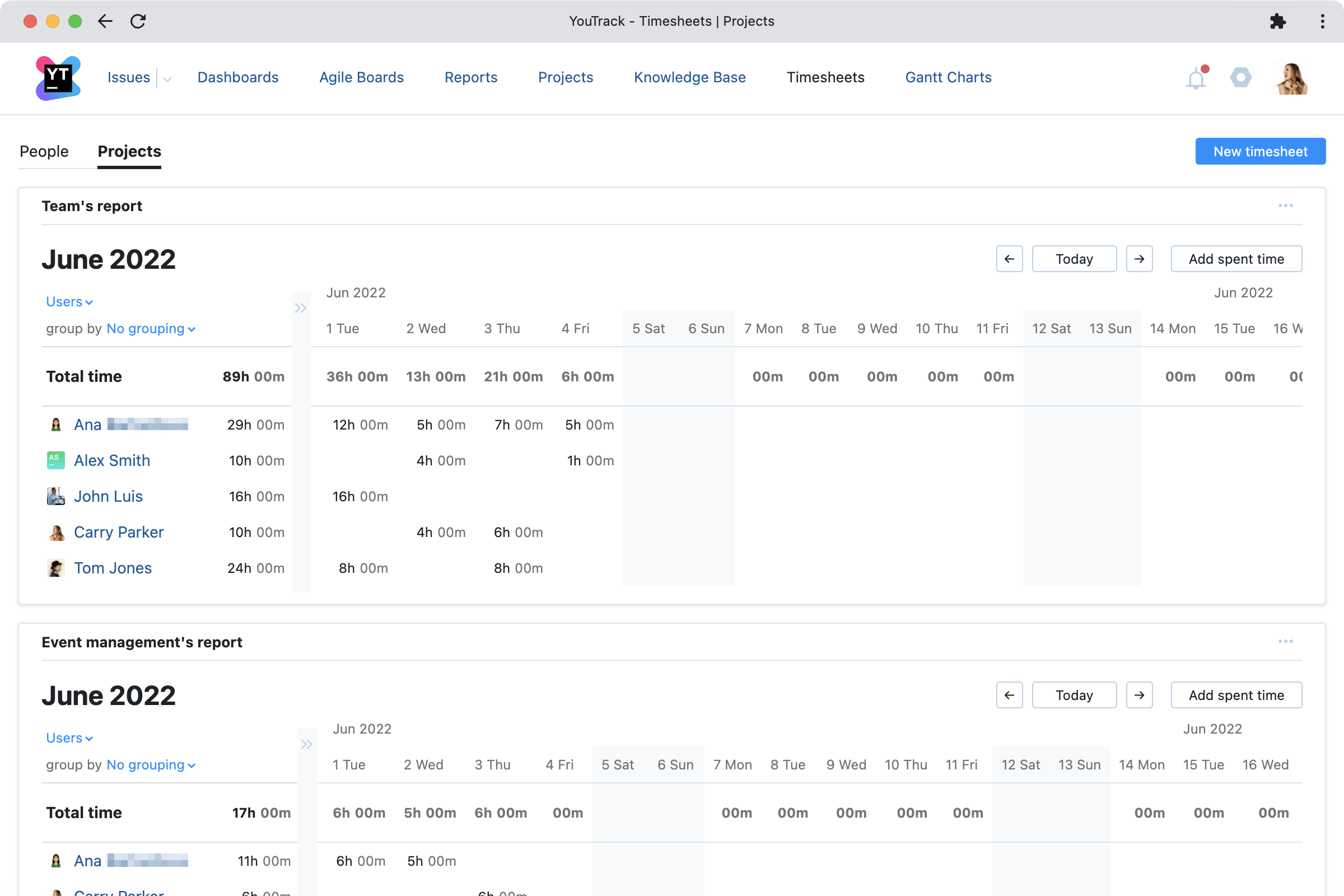Go to next period in Event management's report

(1139, 695)
